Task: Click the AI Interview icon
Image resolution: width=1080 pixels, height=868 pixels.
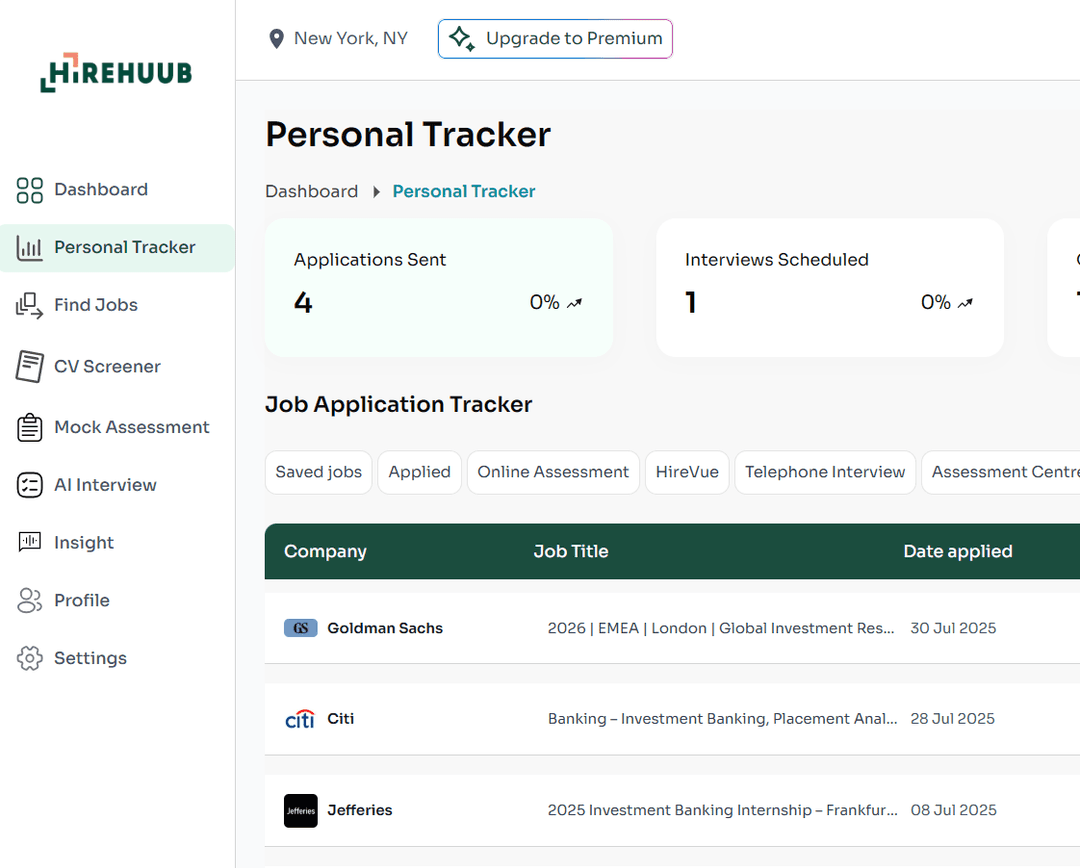Action: point(30,485)
